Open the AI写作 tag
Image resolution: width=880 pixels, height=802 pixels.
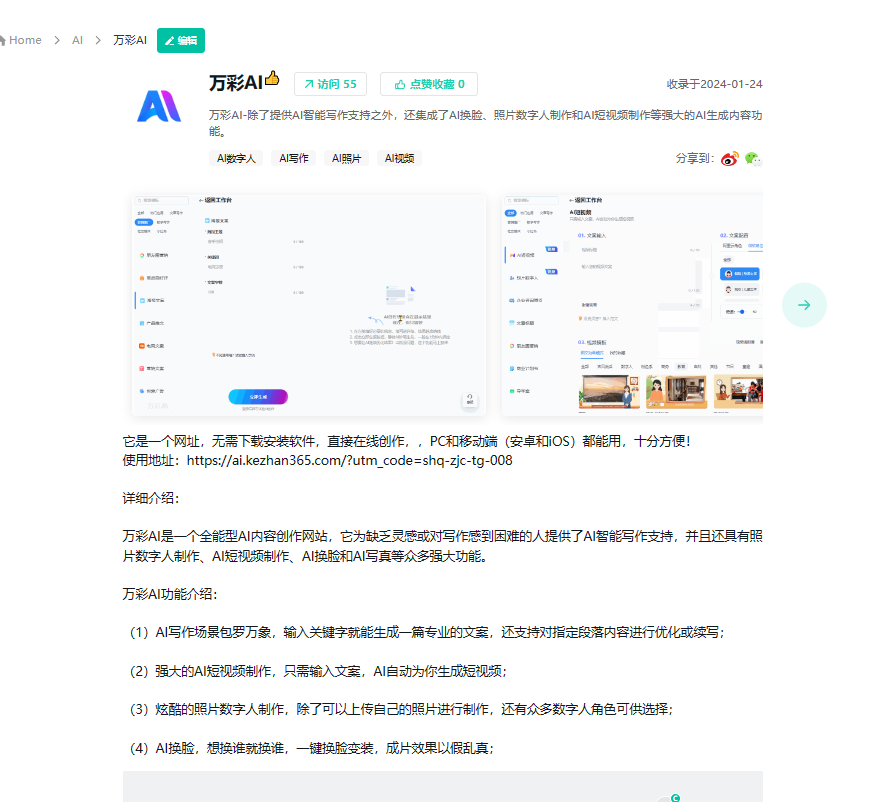tap(294, 158)
